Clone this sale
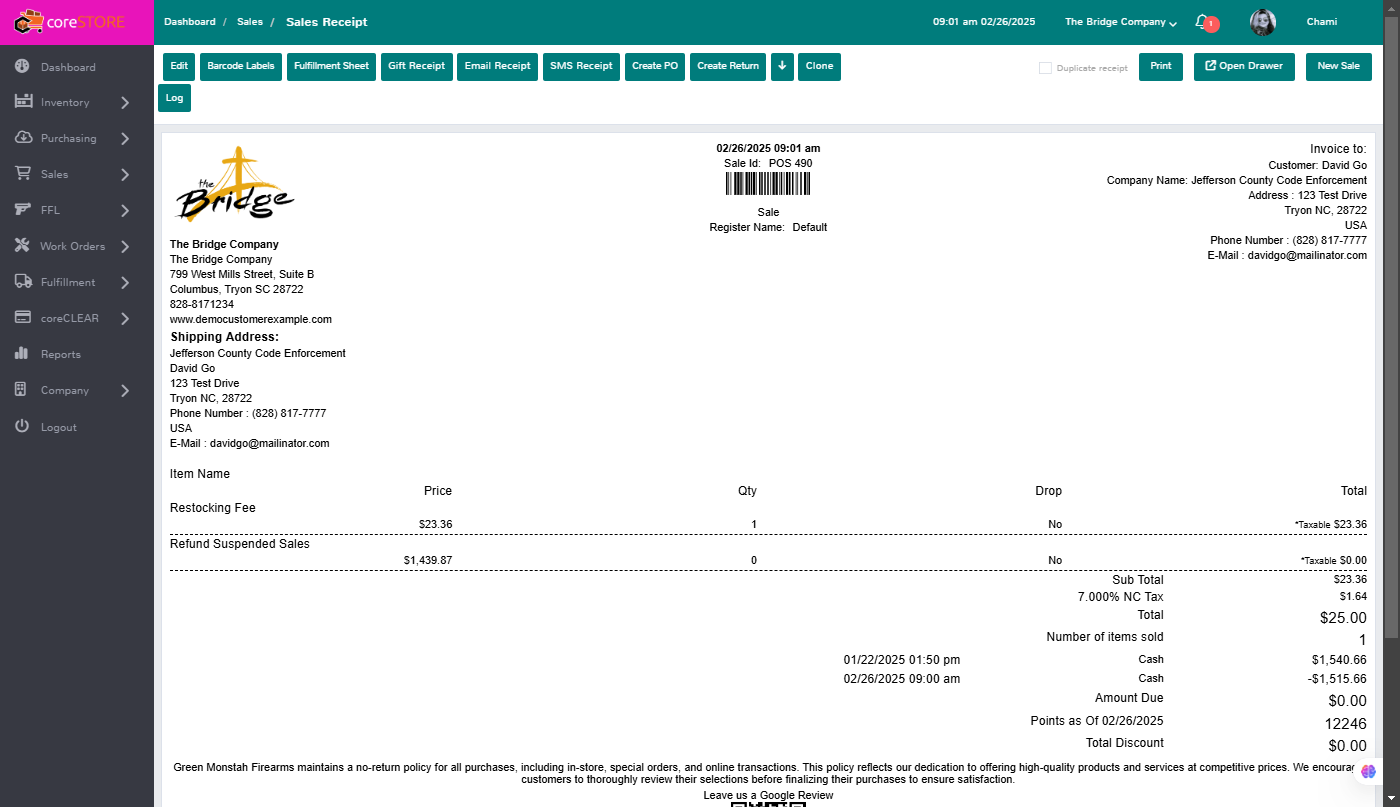 (x=819, y=67)
